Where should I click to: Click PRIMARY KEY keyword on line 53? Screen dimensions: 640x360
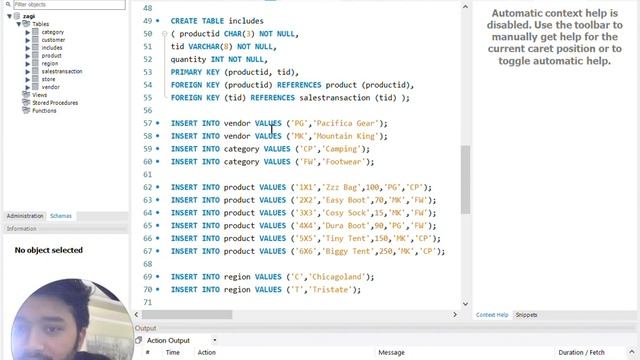tap(195, 72)
